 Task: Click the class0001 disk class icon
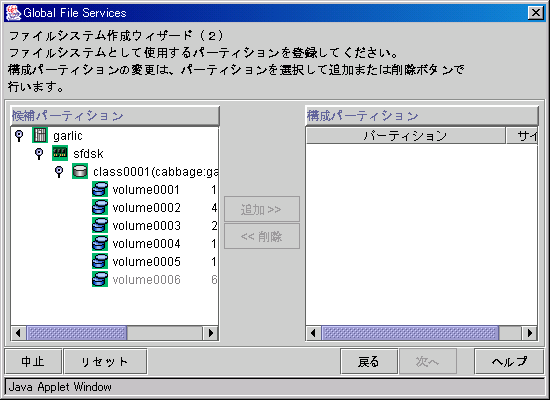pos(80,171)
